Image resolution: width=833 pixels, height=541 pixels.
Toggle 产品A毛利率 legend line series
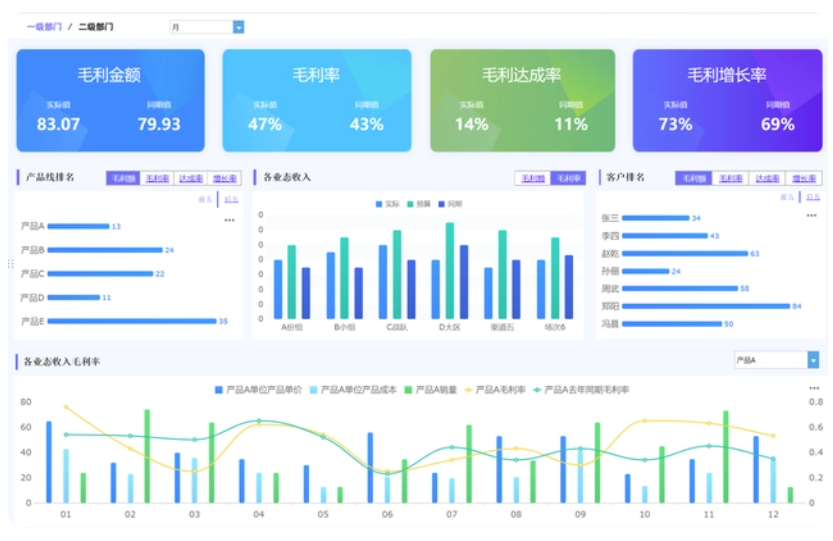tap(495, 390)
